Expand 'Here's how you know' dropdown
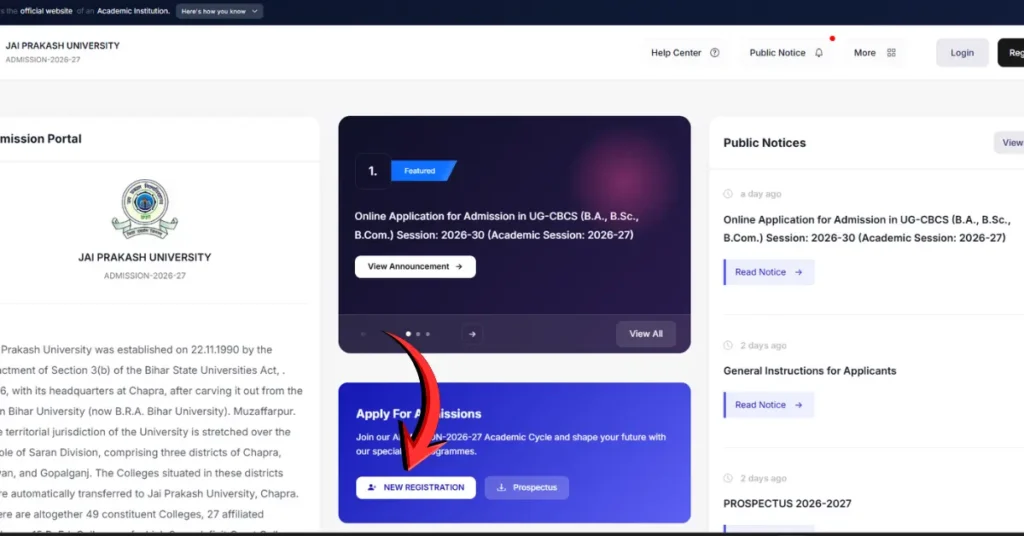This screenshot has width=1024, height=536. [219, 11]
